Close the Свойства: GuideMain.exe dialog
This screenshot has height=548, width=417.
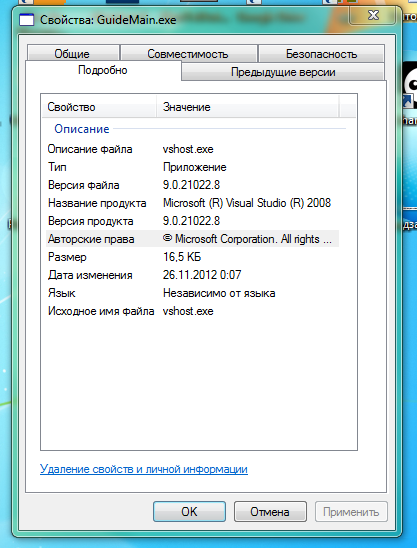(373, 15)
